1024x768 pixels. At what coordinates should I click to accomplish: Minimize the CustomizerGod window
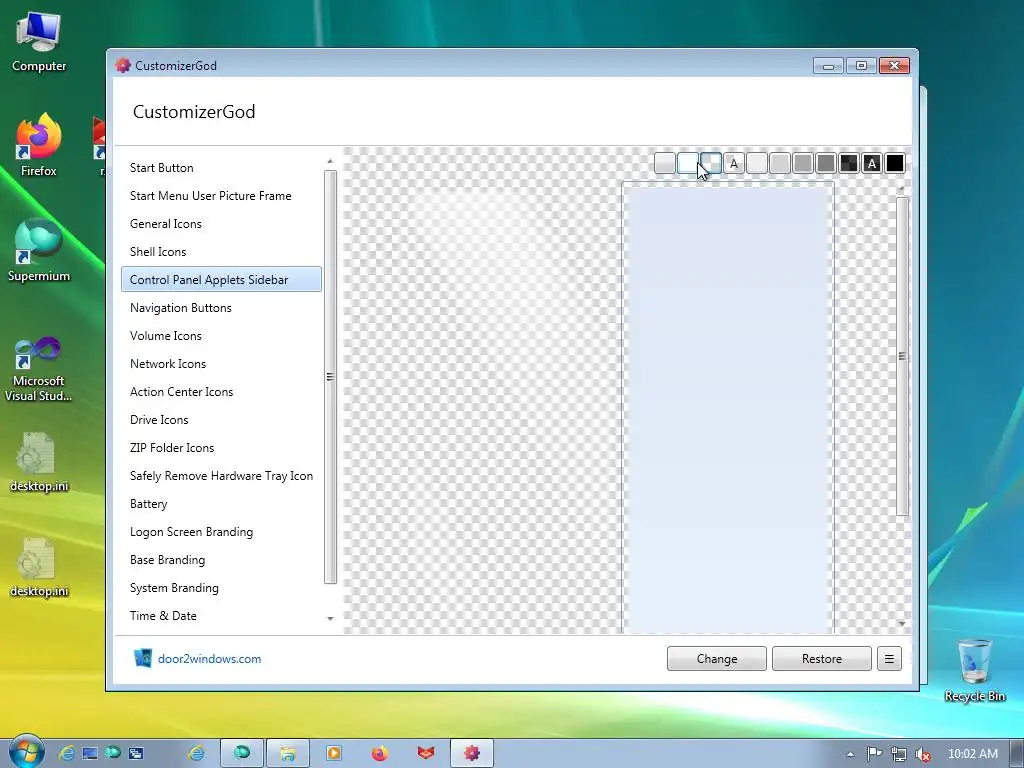coord(828,65)
